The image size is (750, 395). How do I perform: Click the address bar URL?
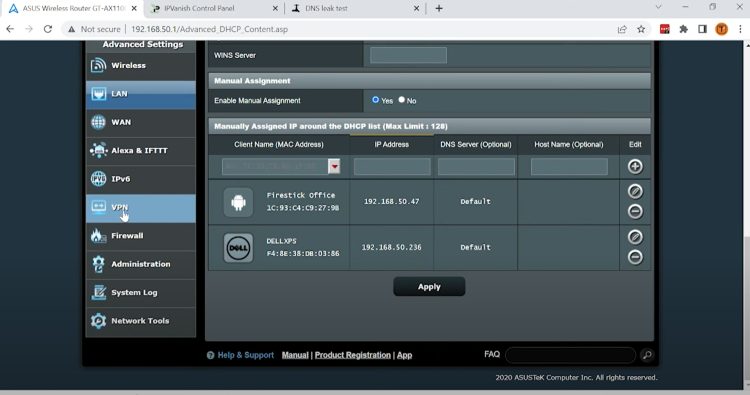(210, 29)
